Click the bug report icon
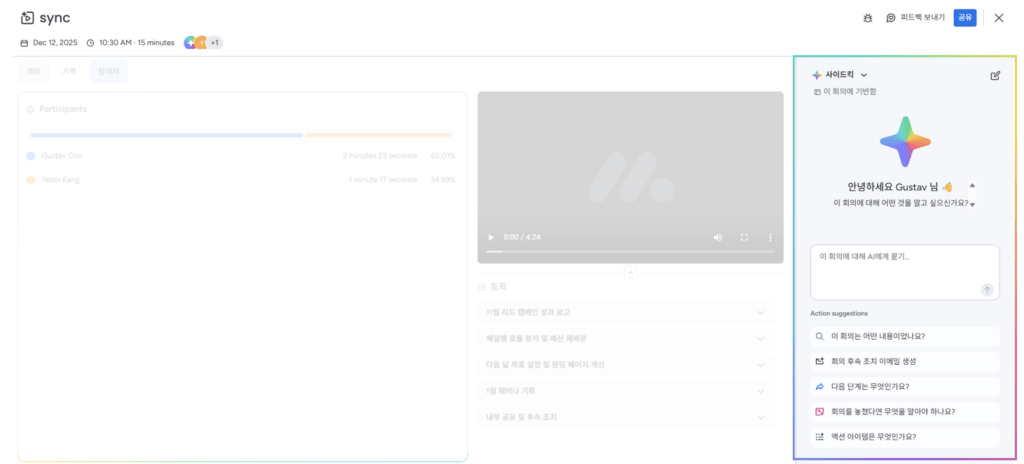Viewport: 1024px width, 464px height. (866, 18)
